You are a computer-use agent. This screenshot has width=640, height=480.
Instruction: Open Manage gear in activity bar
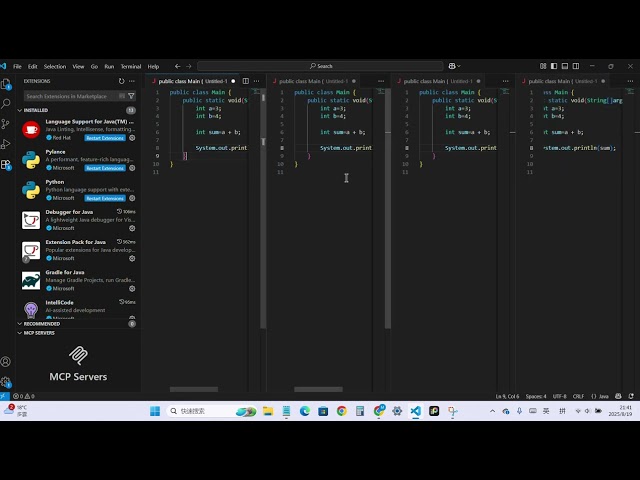point(6,382)
